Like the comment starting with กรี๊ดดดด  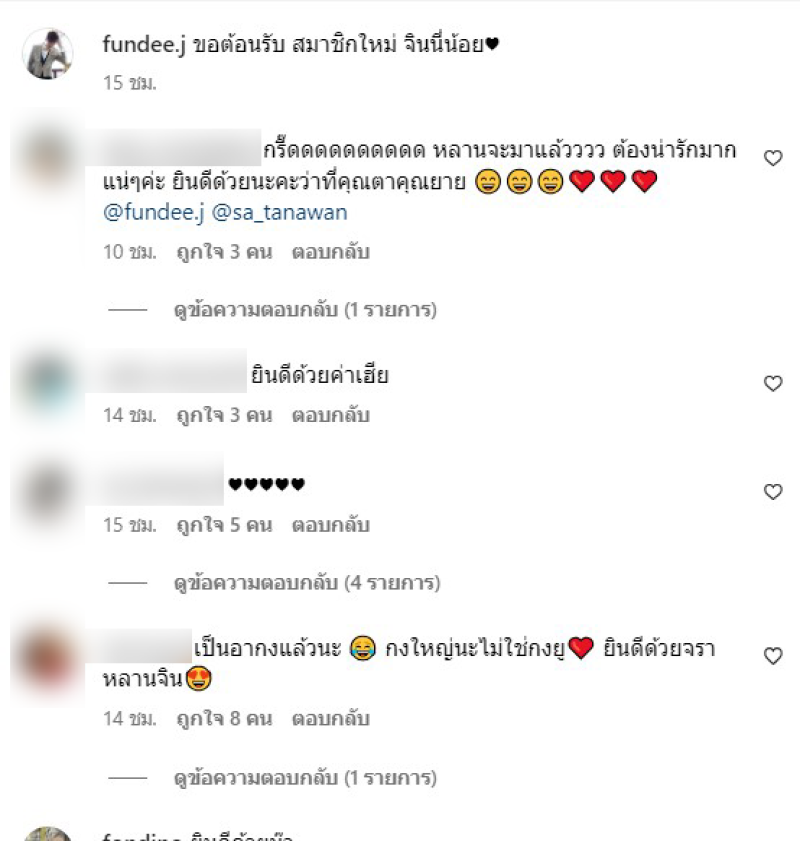(773, 158)
